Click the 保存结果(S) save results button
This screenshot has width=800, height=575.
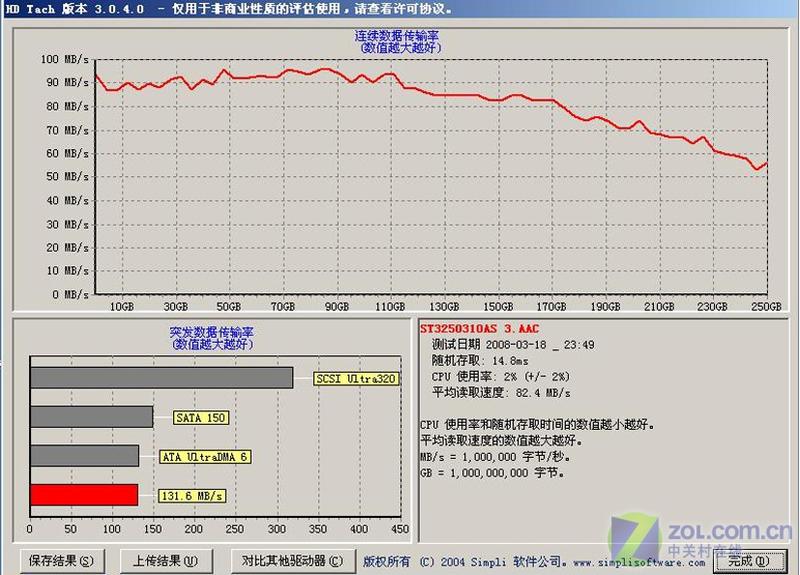tap(62, 561)
